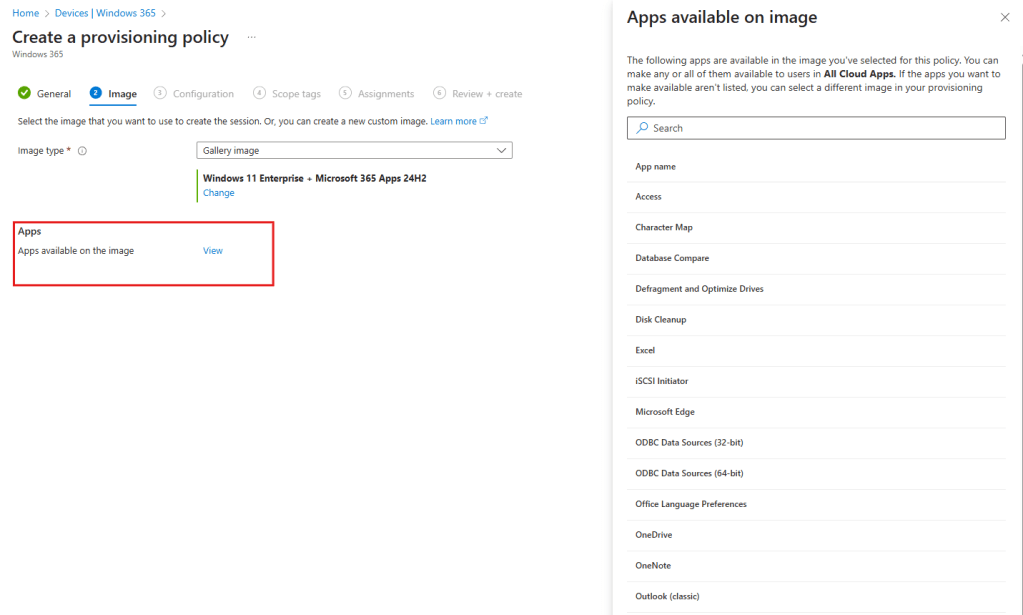Click the magnifier icon in the search box
This screenshot has width=1023, height=615.
coord(642,128)
